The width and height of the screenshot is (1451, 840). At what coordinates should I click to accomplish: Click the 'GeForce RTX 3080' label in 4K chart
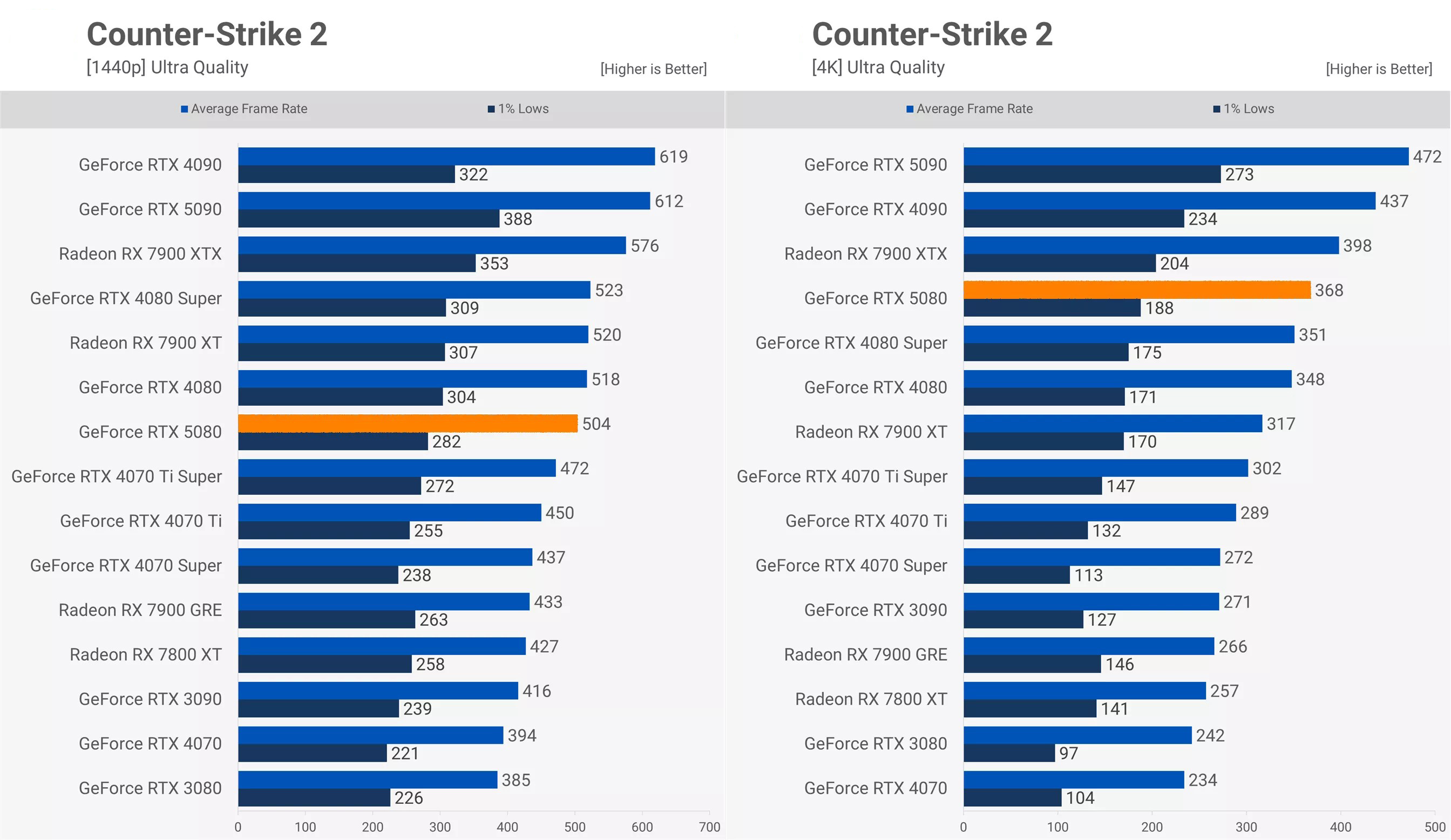click(x=876, y=744)
